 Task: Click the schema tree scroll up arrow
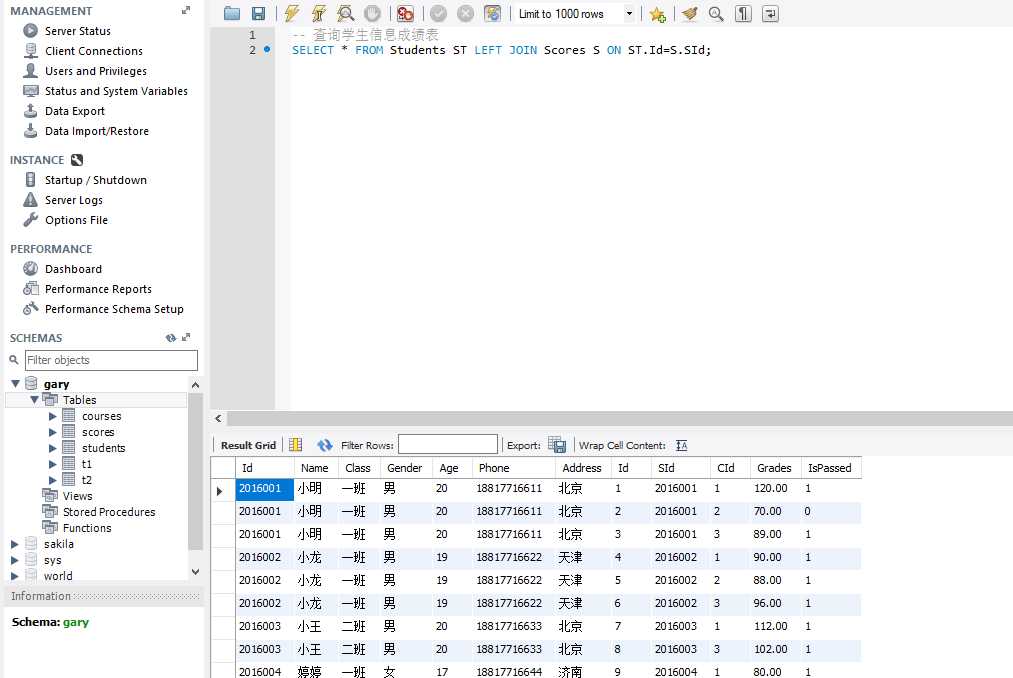click(195, 385)
